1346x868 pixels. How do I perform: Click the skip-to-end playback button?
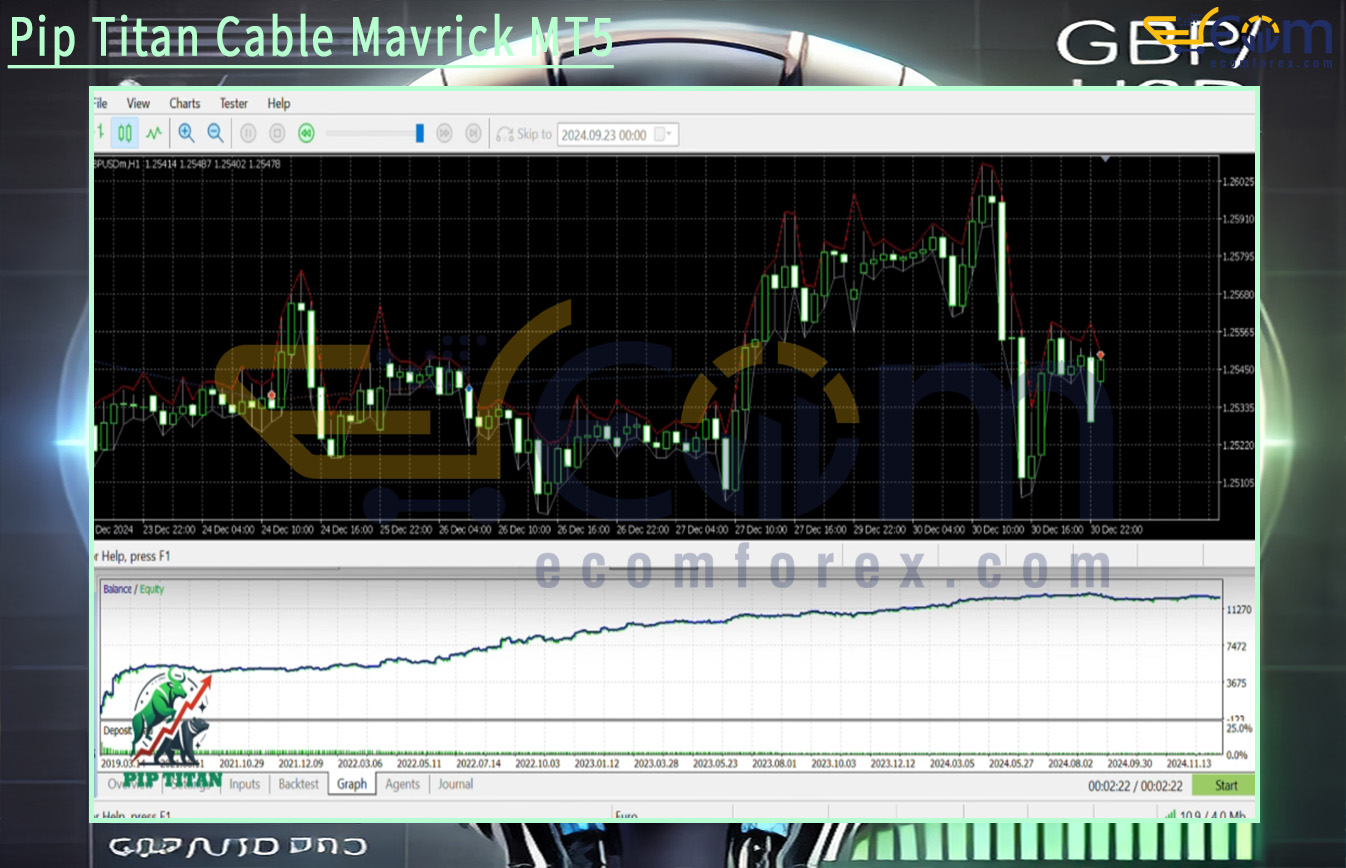[x=475, y=133]
